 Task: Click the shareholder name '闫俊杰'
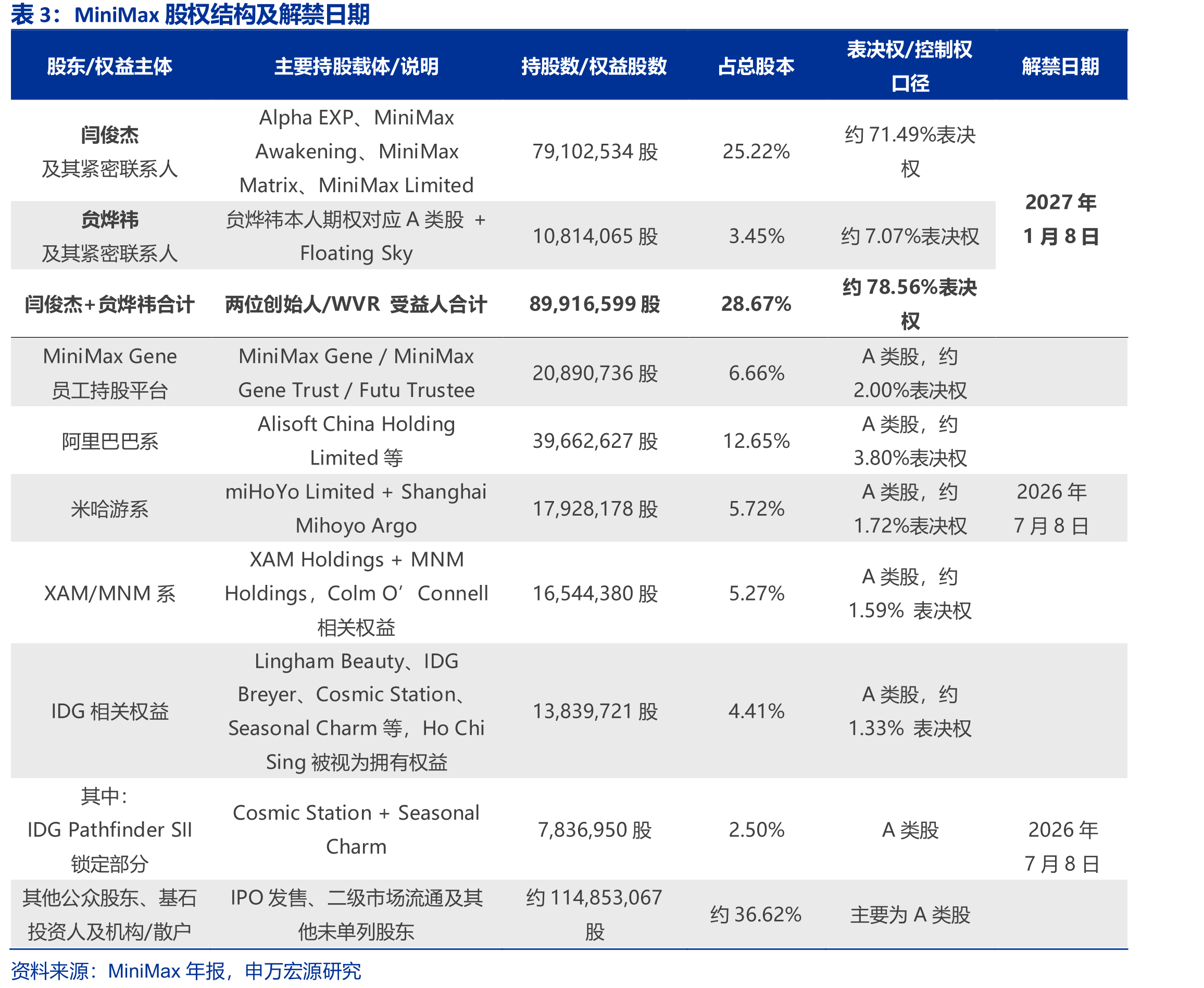click(110, 135)
